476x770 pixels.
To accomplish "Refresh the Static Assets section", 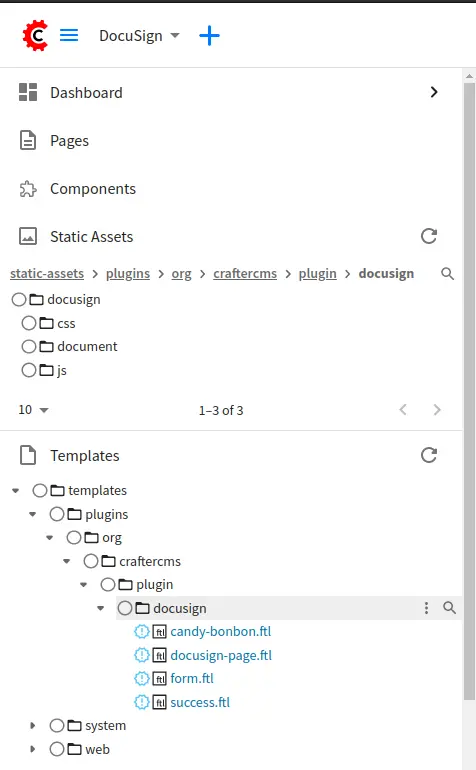I will click(x=429, y=236).
